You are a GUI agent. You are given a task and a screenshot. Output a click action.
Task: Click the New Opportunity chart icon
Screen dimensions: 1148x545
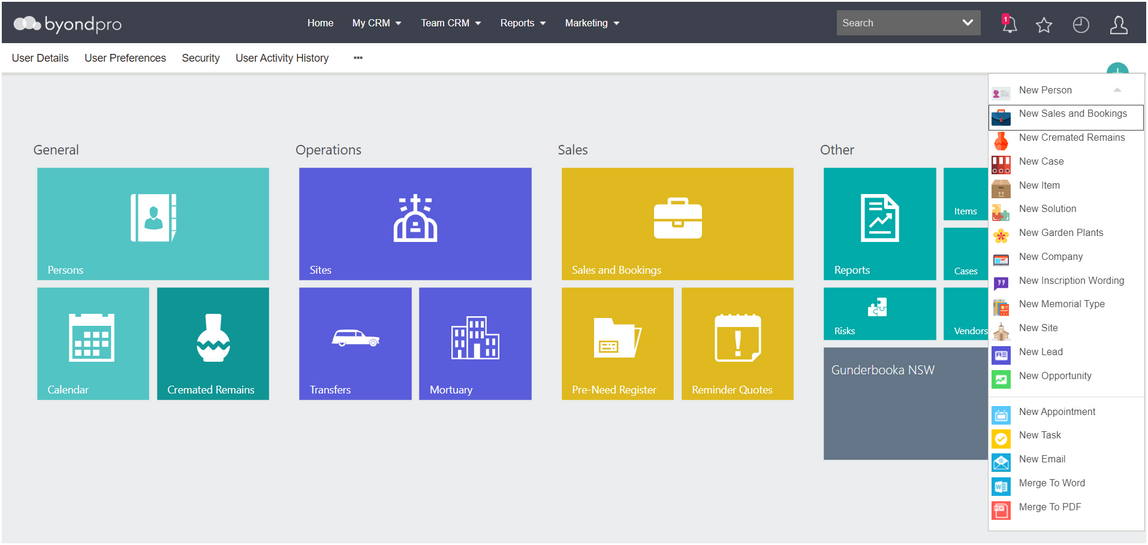[x=1001, y=379]
